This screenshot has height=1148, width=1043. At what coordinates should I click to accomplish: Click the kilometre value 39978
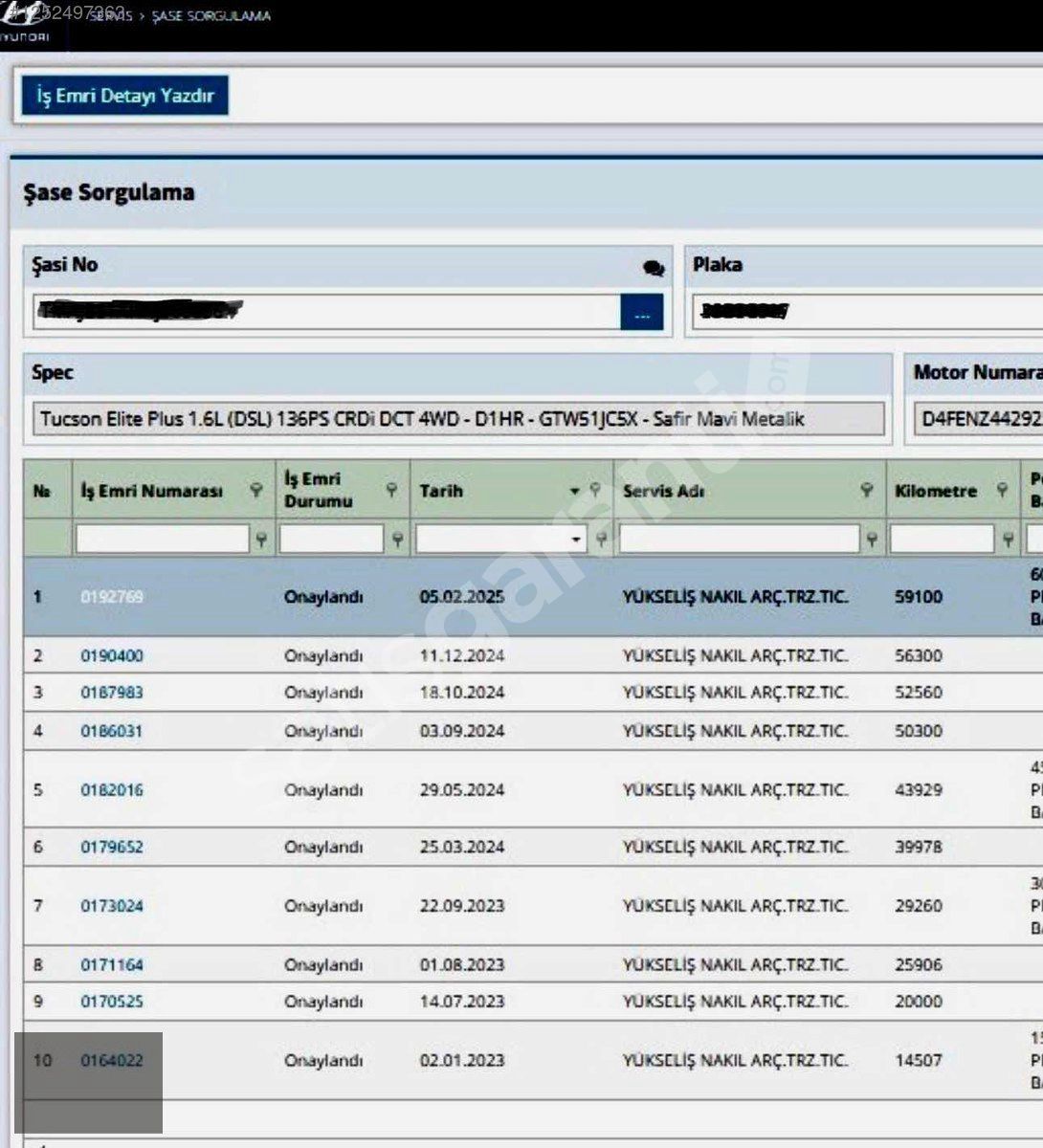pyautogui.click(x=919, y=847)
